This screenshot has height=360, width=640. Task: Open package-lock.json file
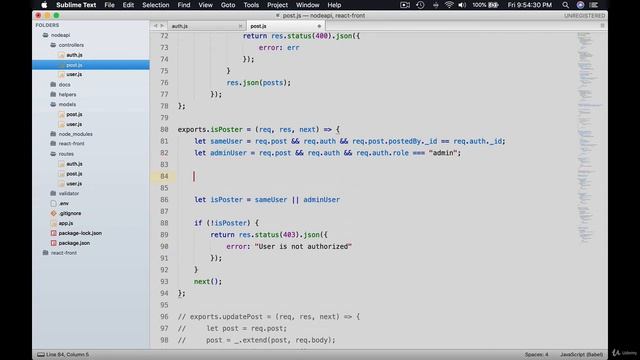coord(80,233)
